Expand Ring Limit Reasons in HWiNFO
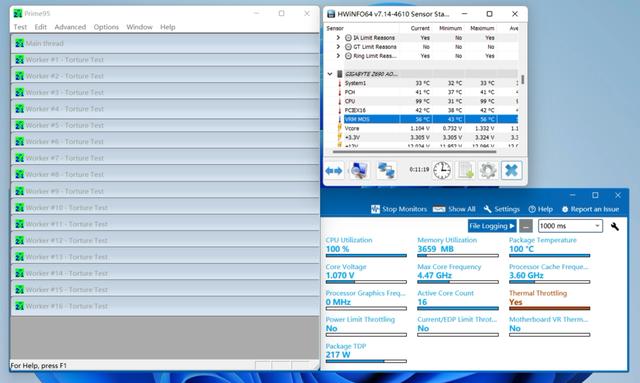 (338, 56)
